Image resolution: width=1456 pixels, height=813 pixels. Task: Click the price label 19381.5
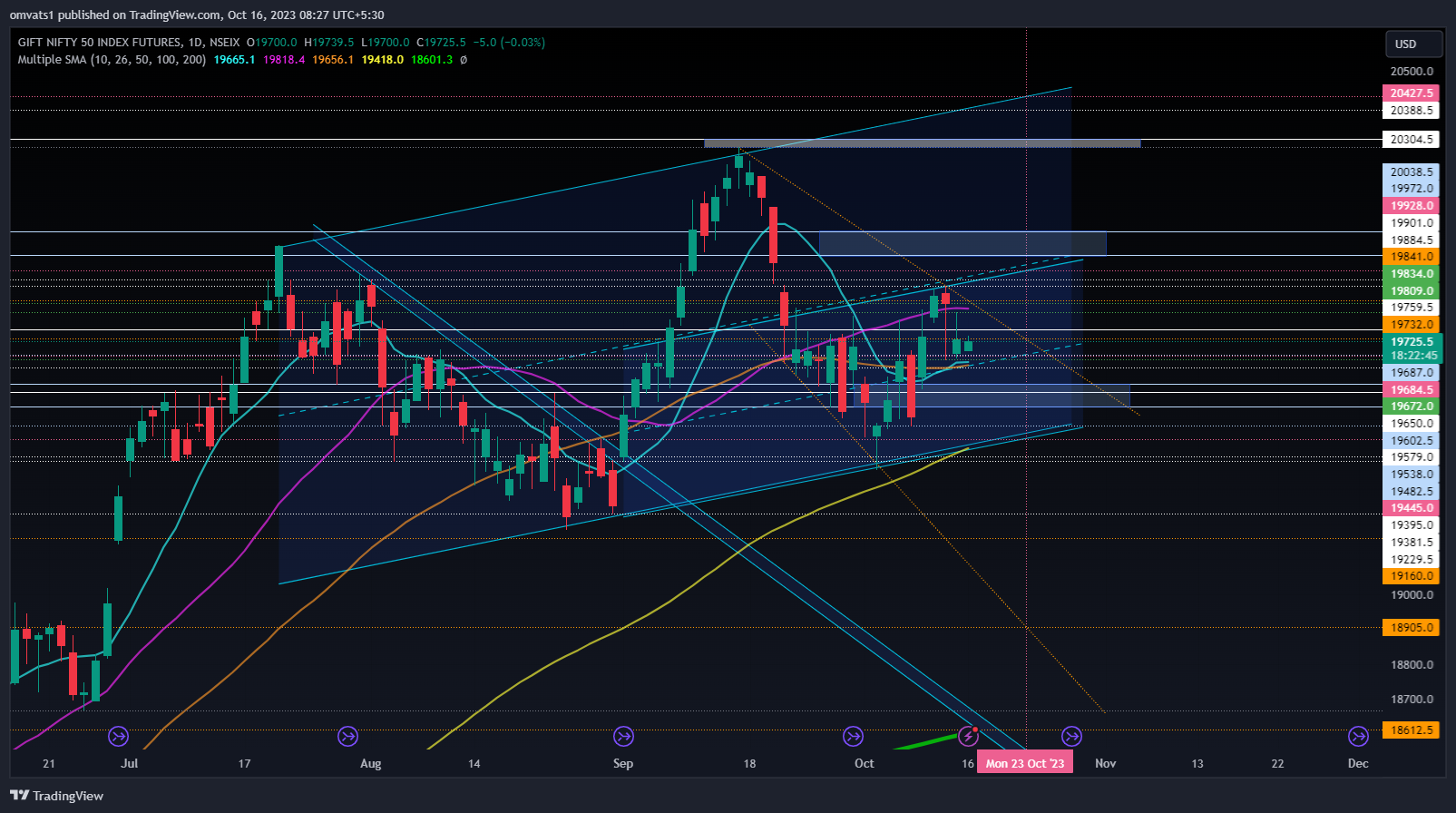[x=1412, y=543]
